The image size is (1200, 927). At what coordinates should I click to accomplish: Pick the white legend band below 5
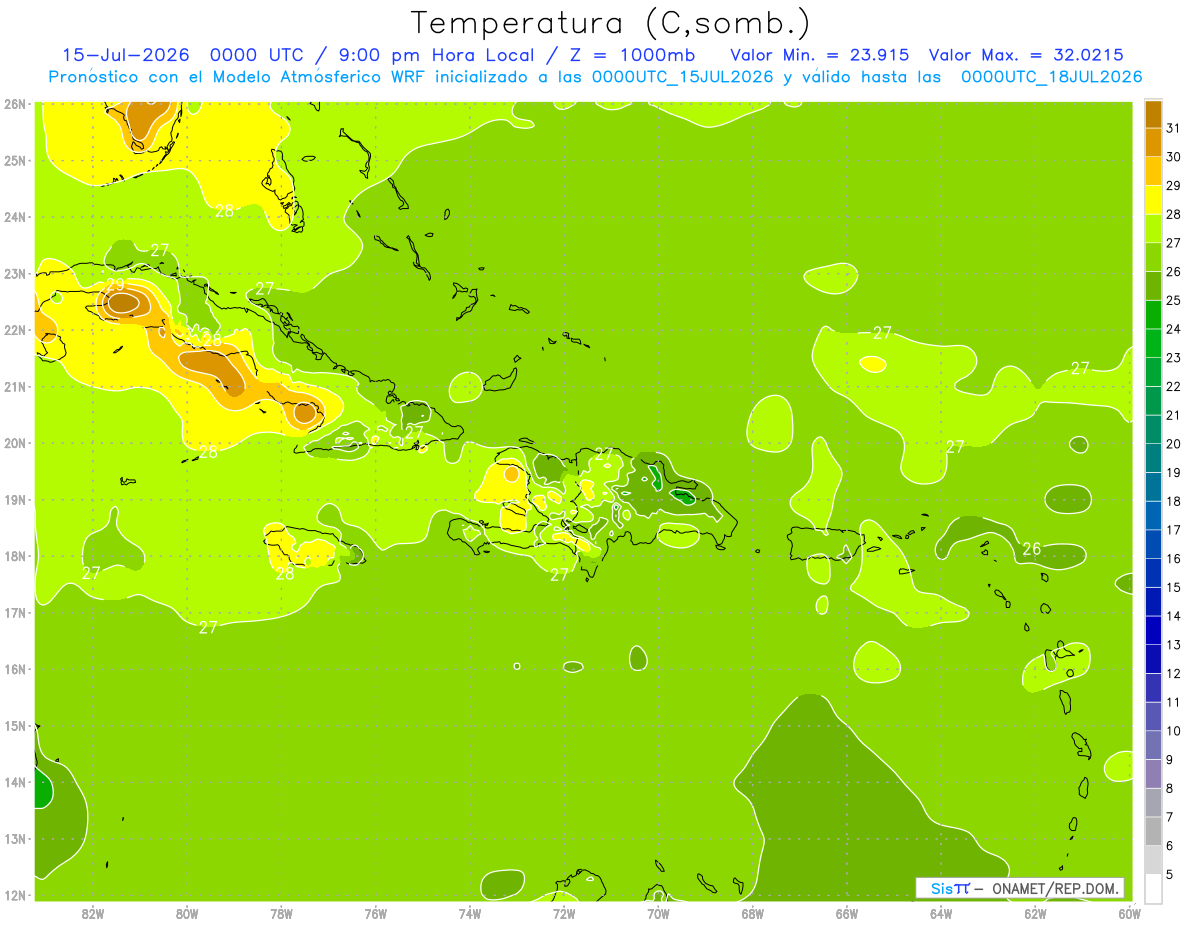coord(1153,888)
